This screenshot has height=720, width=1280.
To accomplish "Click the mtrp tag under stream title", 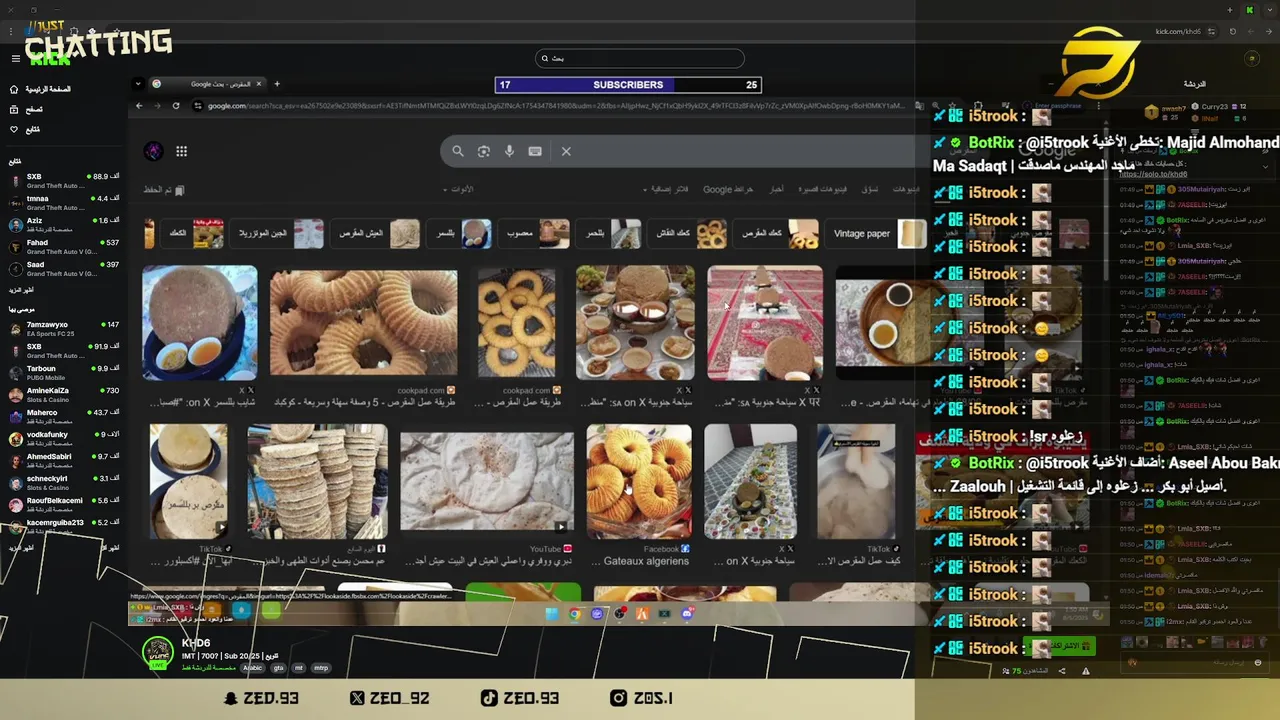I will pyautogui.click(x=321, y=668).
